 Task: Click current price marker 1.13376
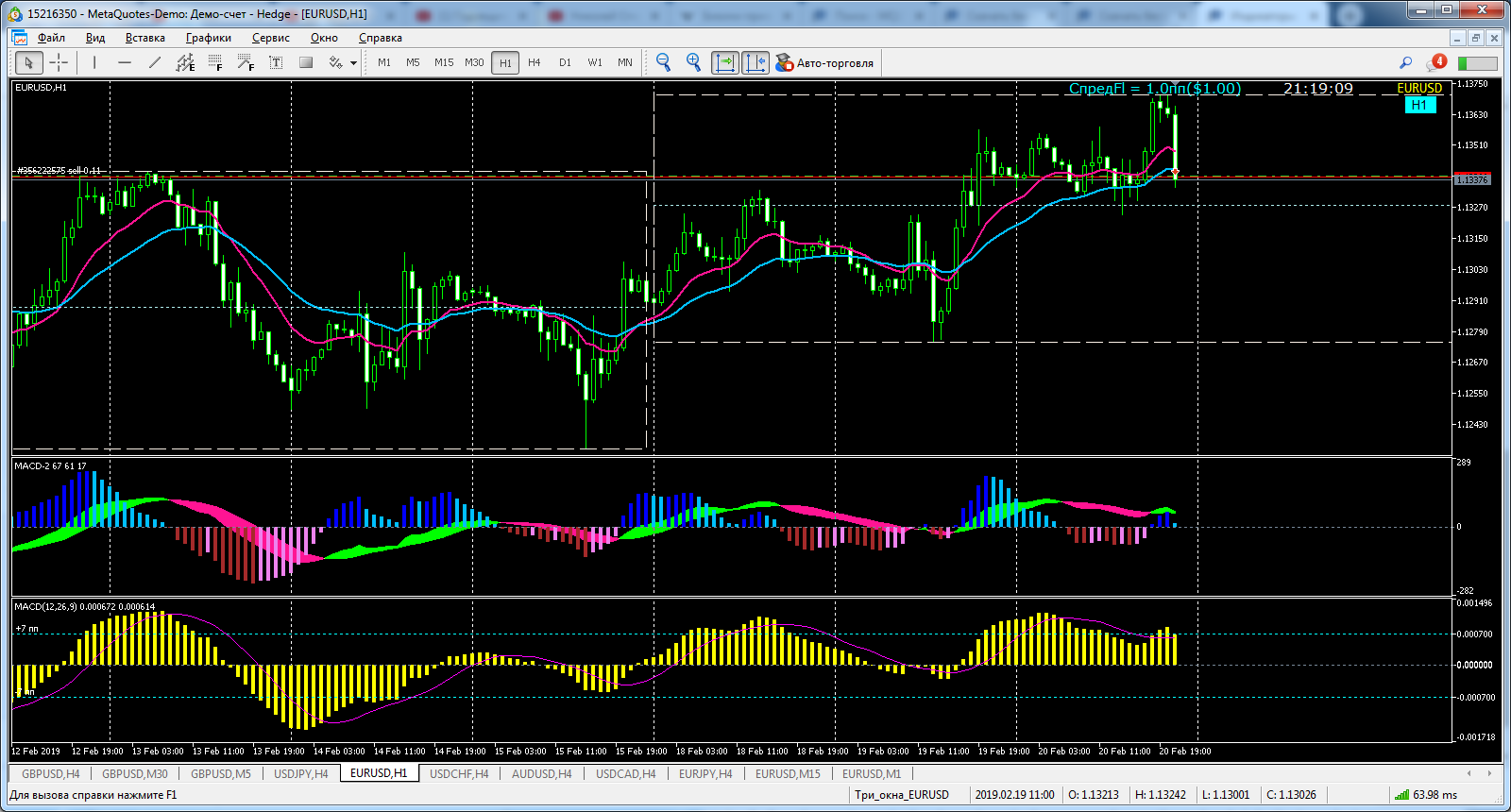click(1471, 179)
